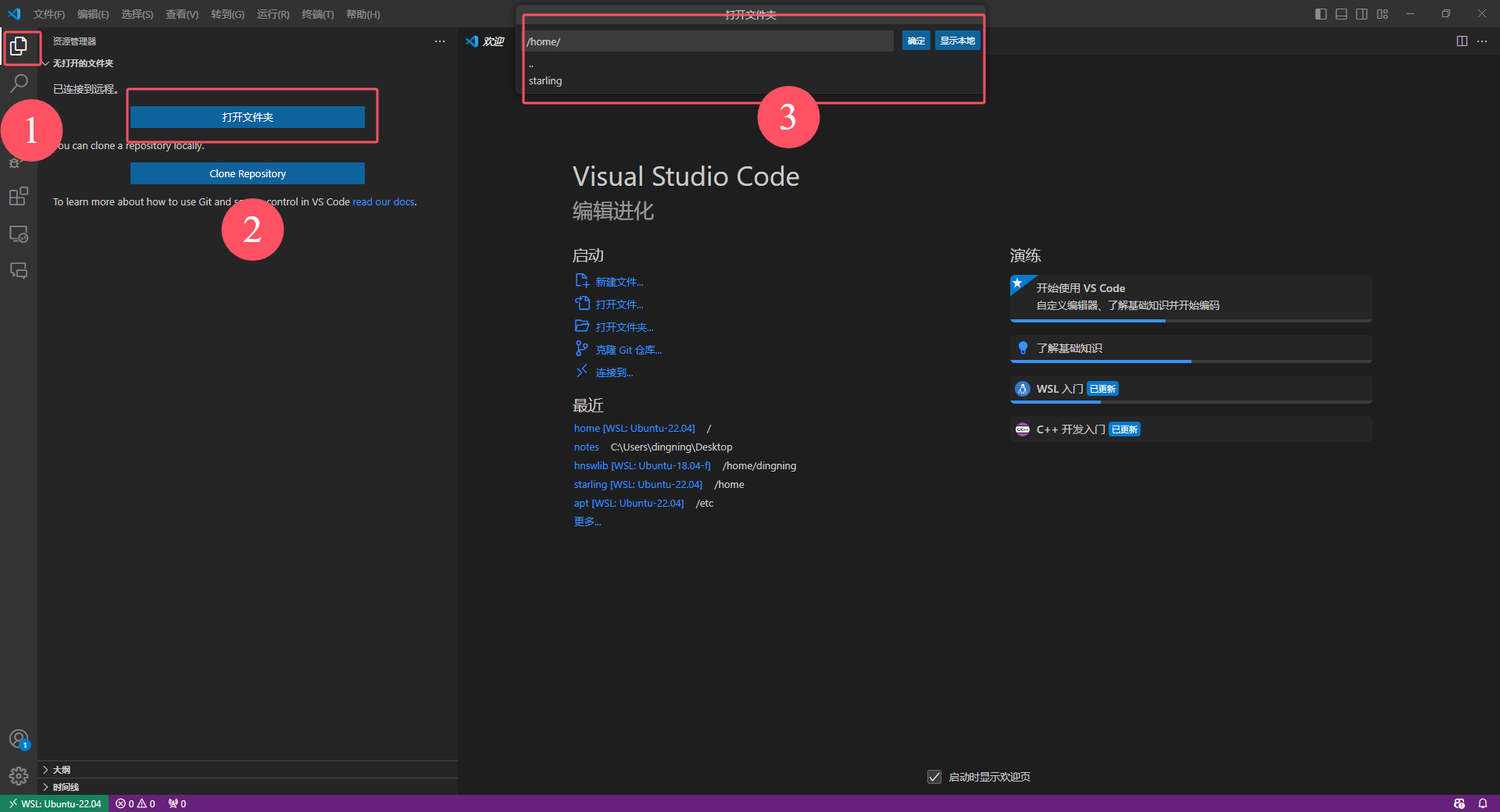Image resolution: width=1500 pixels, height=812 pixels.
Task: Click the VS Code logo in title bar
Action: coord(14,14)
